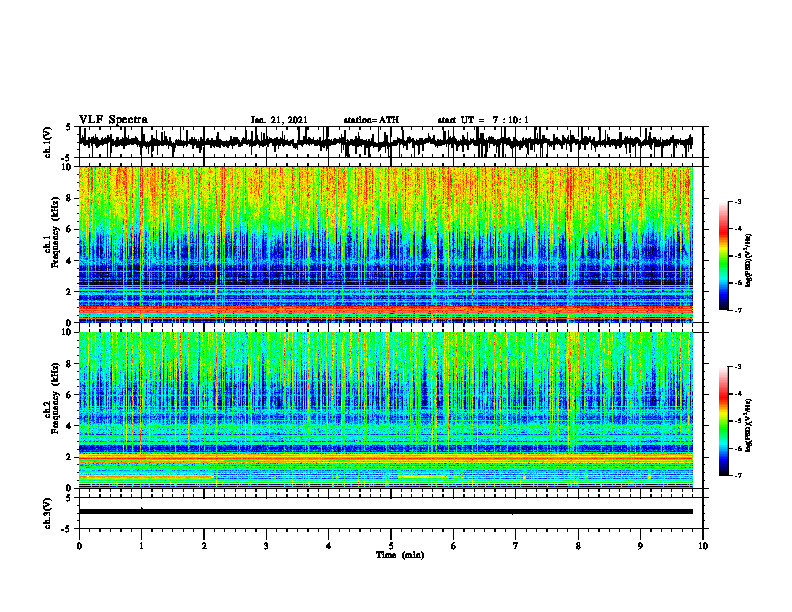The height and width of the screenshot is (612, 792).
Task: Click the 'ch.1(V)' waveform axis label
Action: click(48, 142)
